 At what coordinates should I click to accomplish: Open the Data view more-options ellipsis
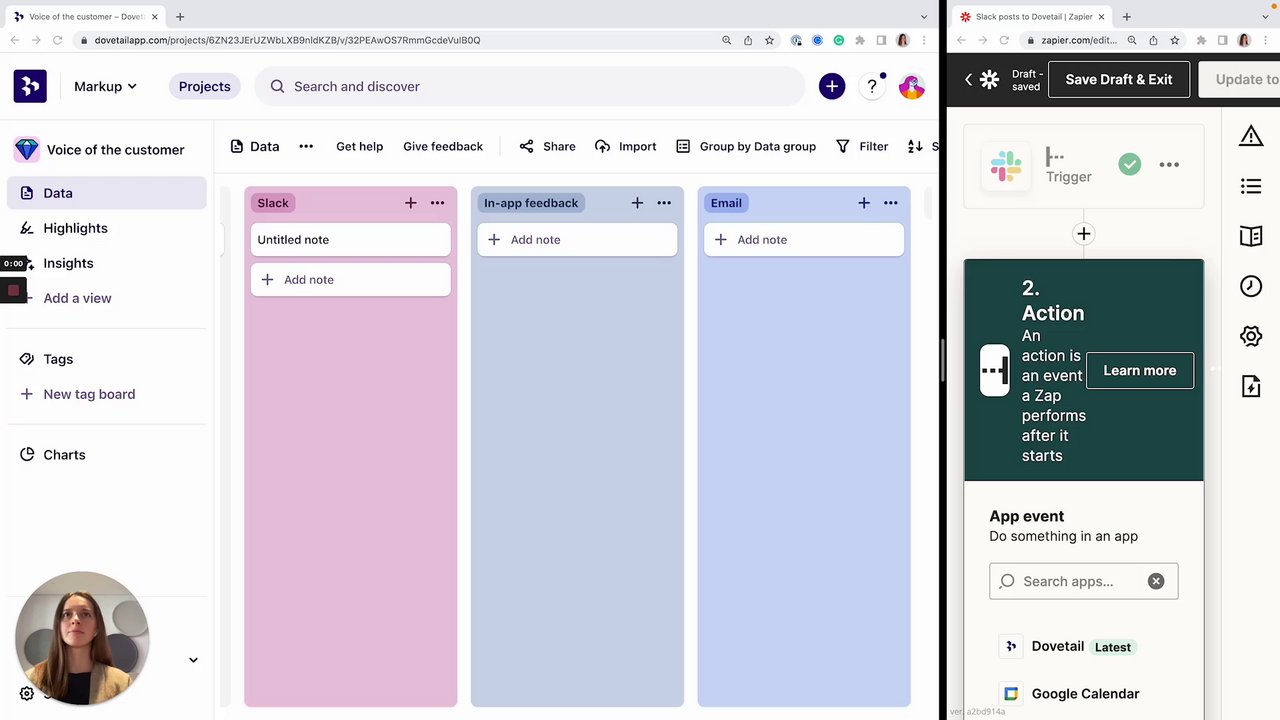[x=306, y=146]
